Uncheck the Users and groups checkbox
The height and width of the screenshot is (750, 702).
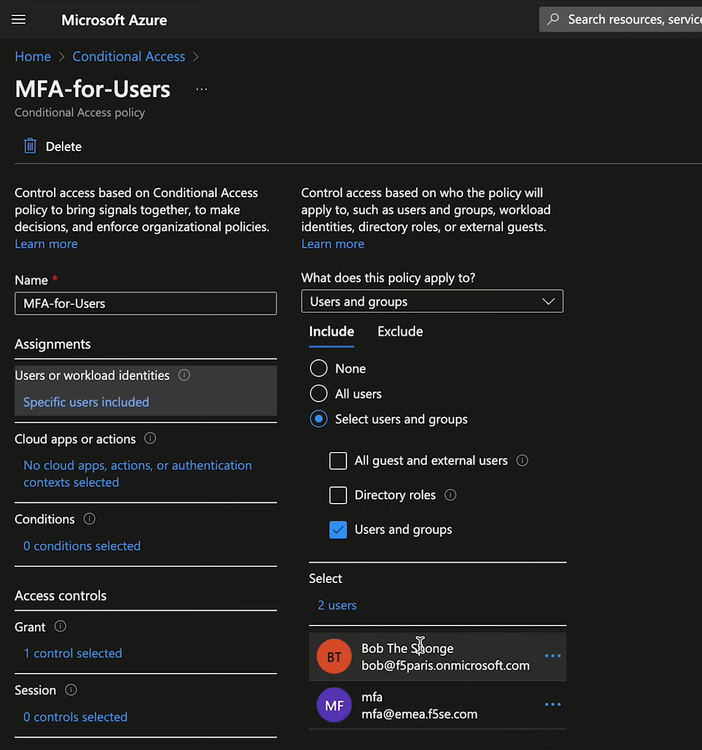click(x=338, y=530)
